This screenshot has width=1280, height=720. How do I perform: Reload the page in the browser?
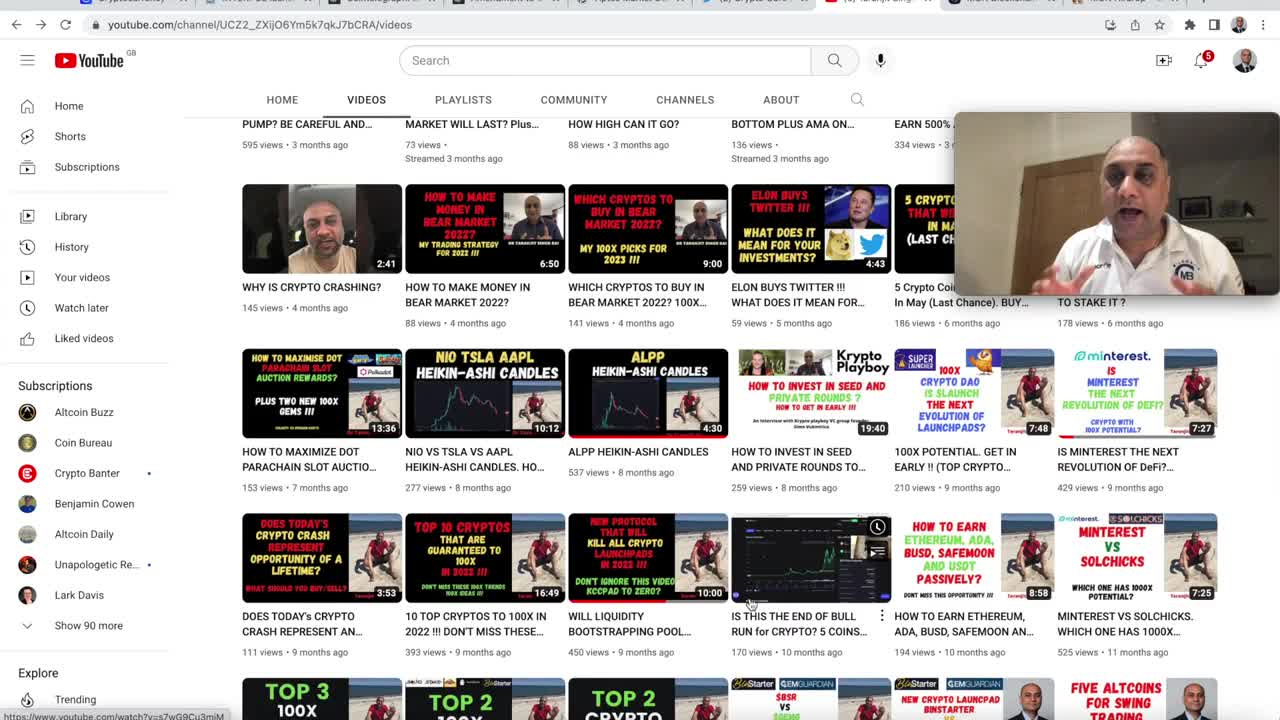coord(65,25)
